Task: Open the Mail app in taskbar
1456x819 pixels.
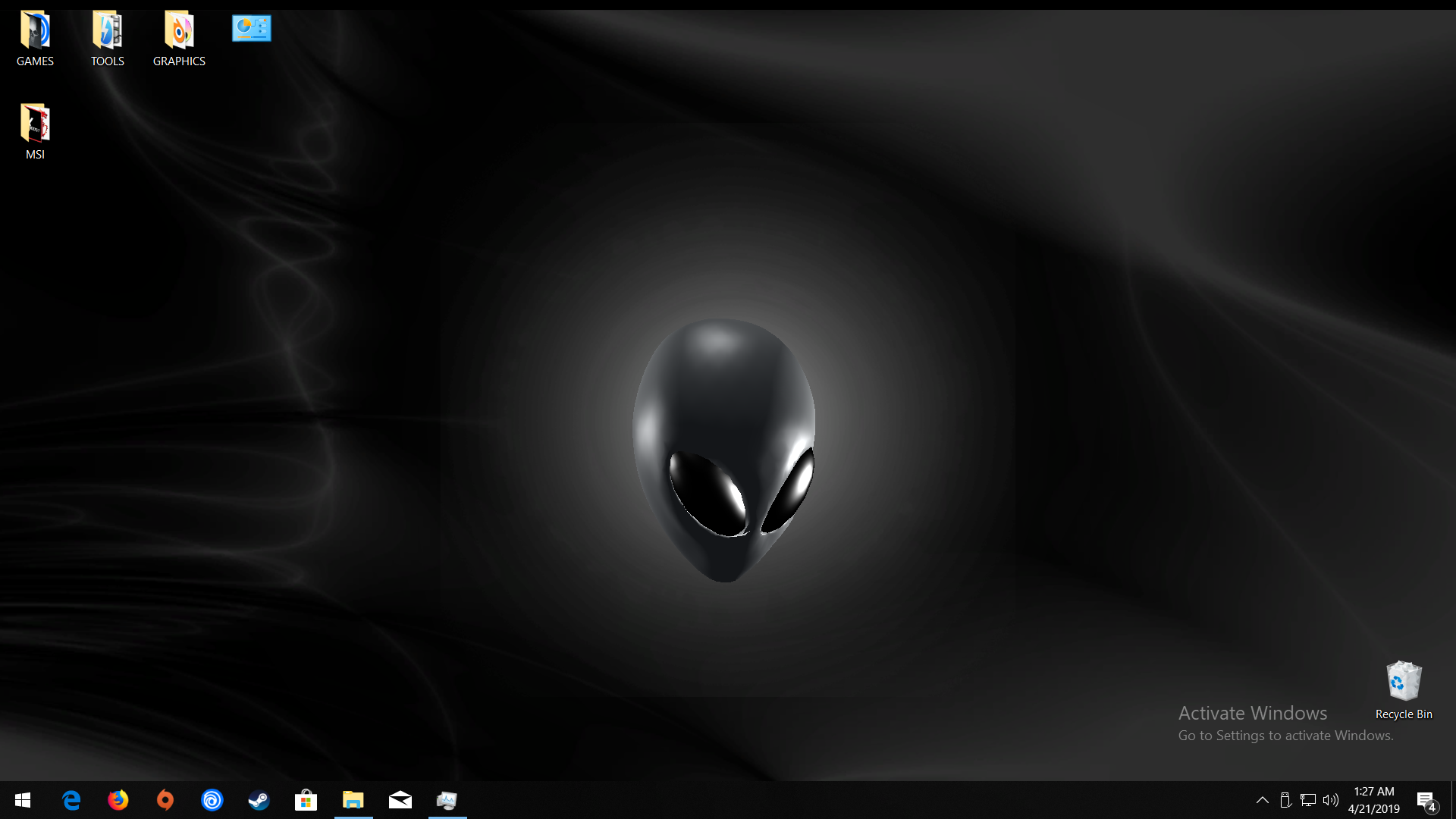Action: [x=400, y=800]
